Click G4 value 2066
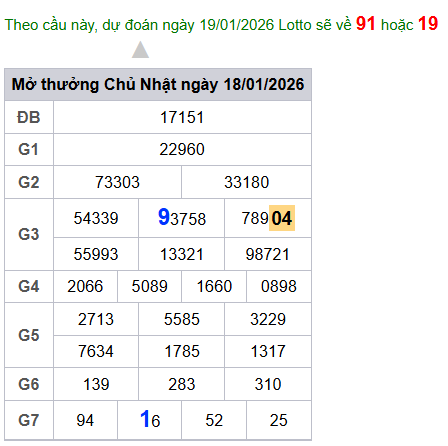 85,286
